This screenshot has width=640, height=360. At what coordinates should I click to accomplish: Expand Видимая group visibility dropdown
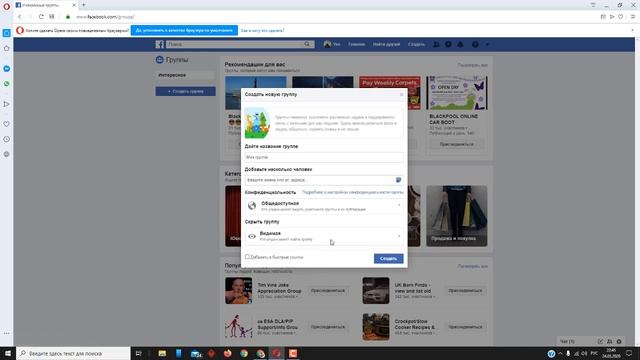[324, 236]
